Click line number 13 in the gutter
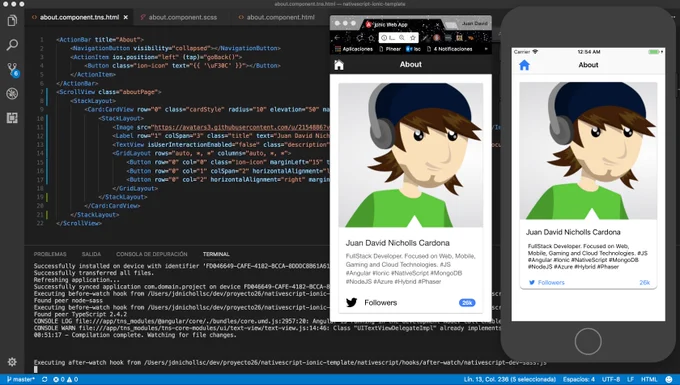 tap(40, 144)
